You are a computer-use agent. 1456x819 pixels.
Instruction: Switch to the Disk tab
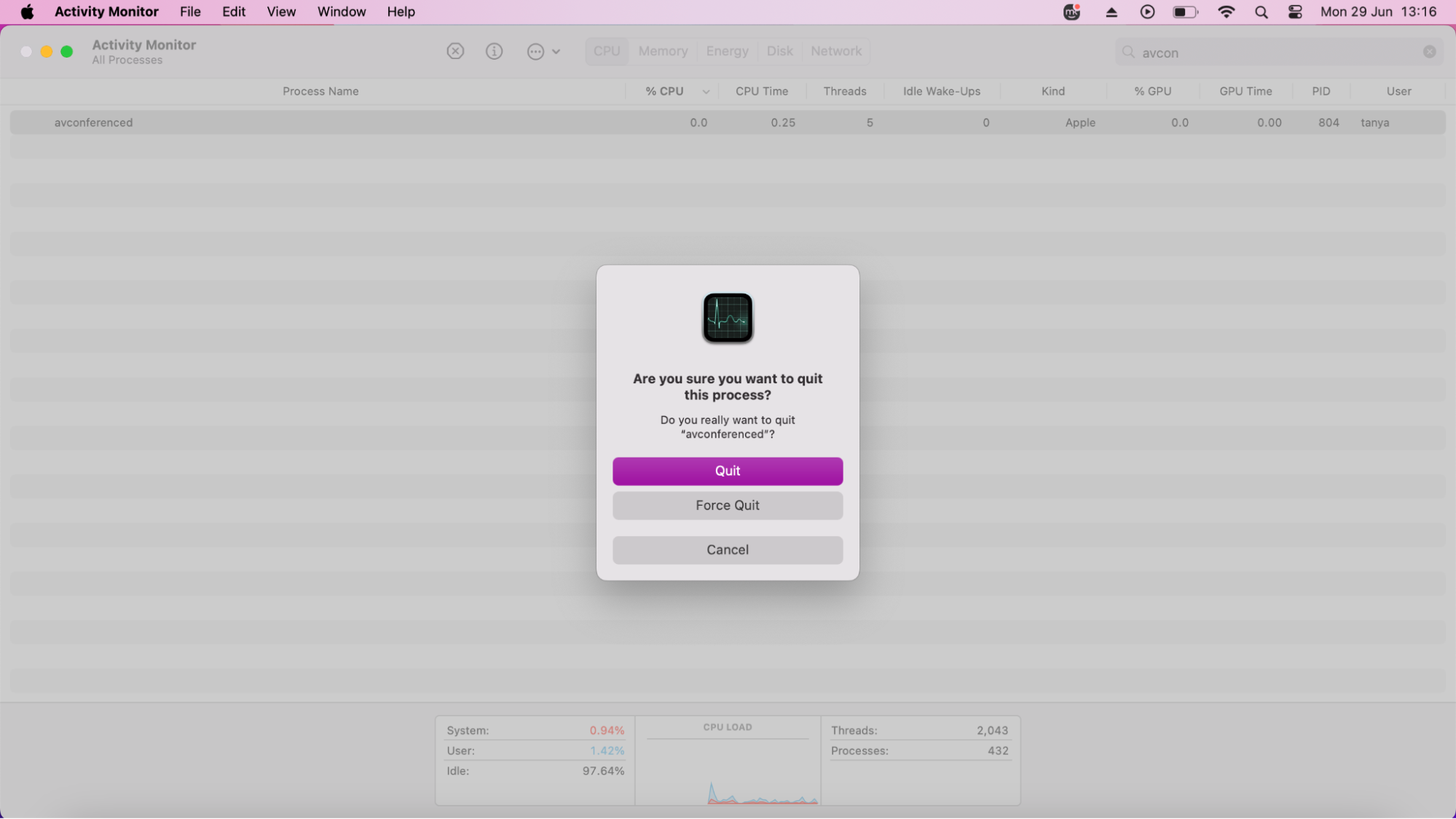pos(779,51)
